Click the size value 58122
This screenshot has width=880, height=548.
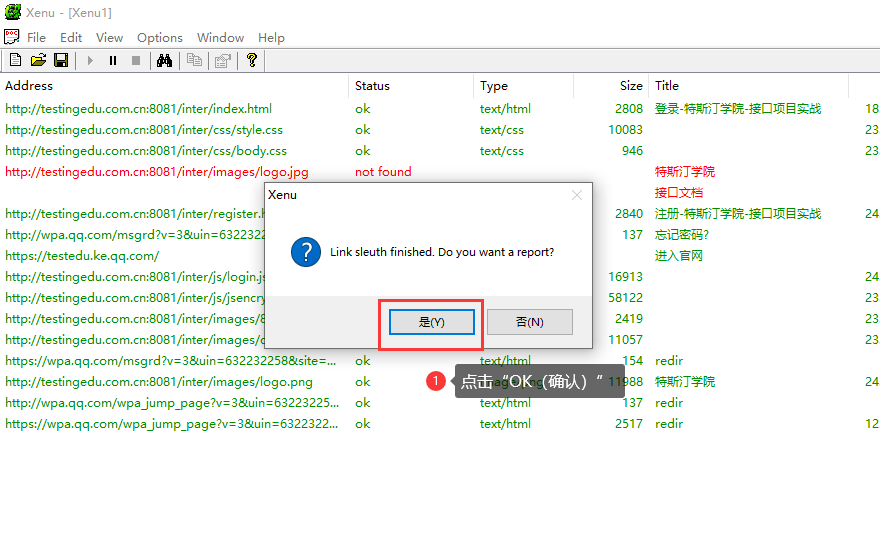click(625, 298)
